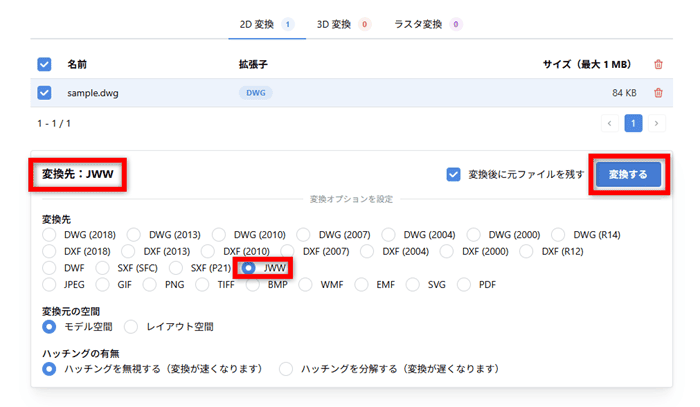This screenshot has width=700, height=407.
Task: Select DWG (2010) output format
Action: tap(219, 235)
